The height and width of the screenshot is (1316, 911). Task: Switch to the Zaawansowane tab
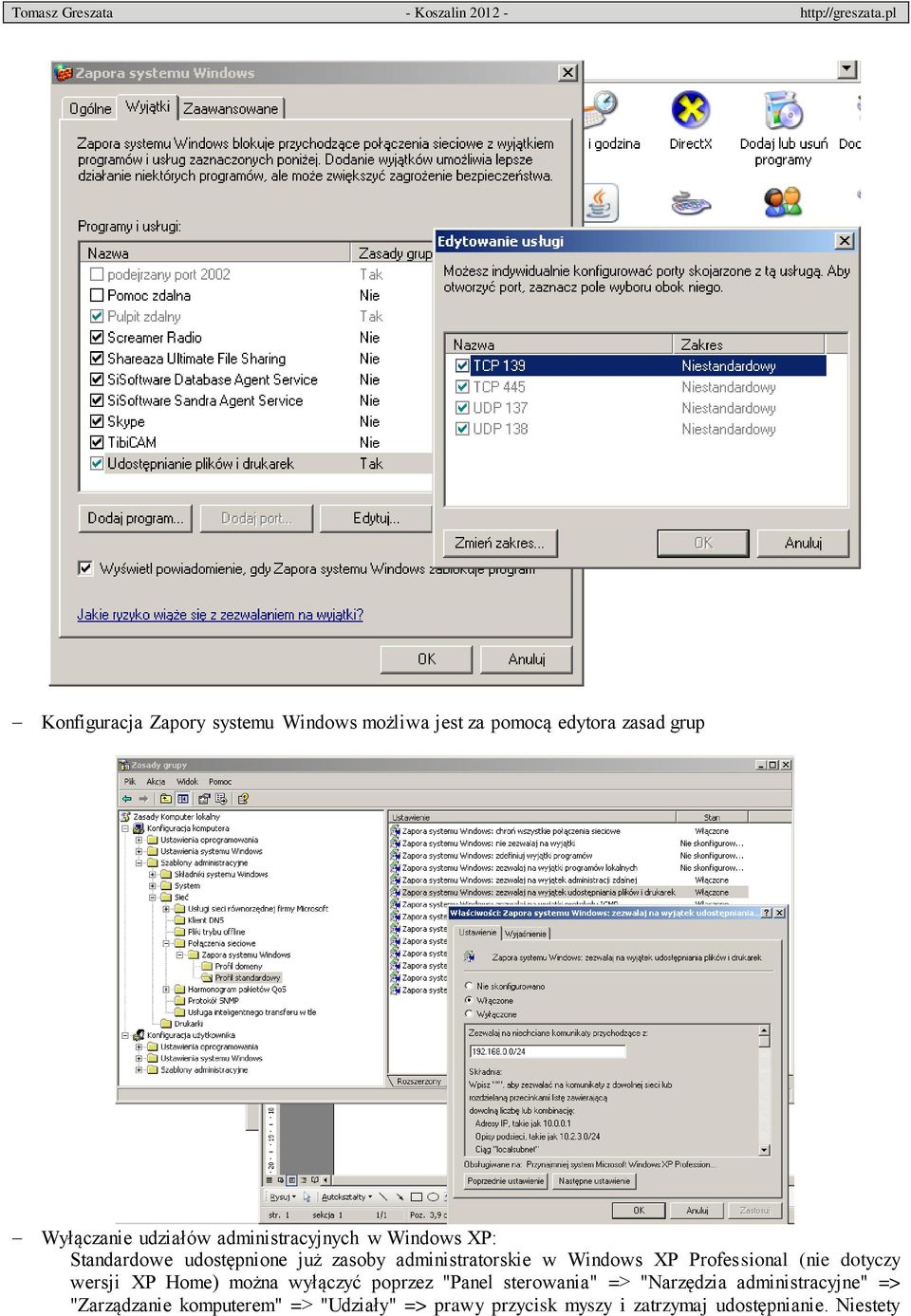coord(231,108)
